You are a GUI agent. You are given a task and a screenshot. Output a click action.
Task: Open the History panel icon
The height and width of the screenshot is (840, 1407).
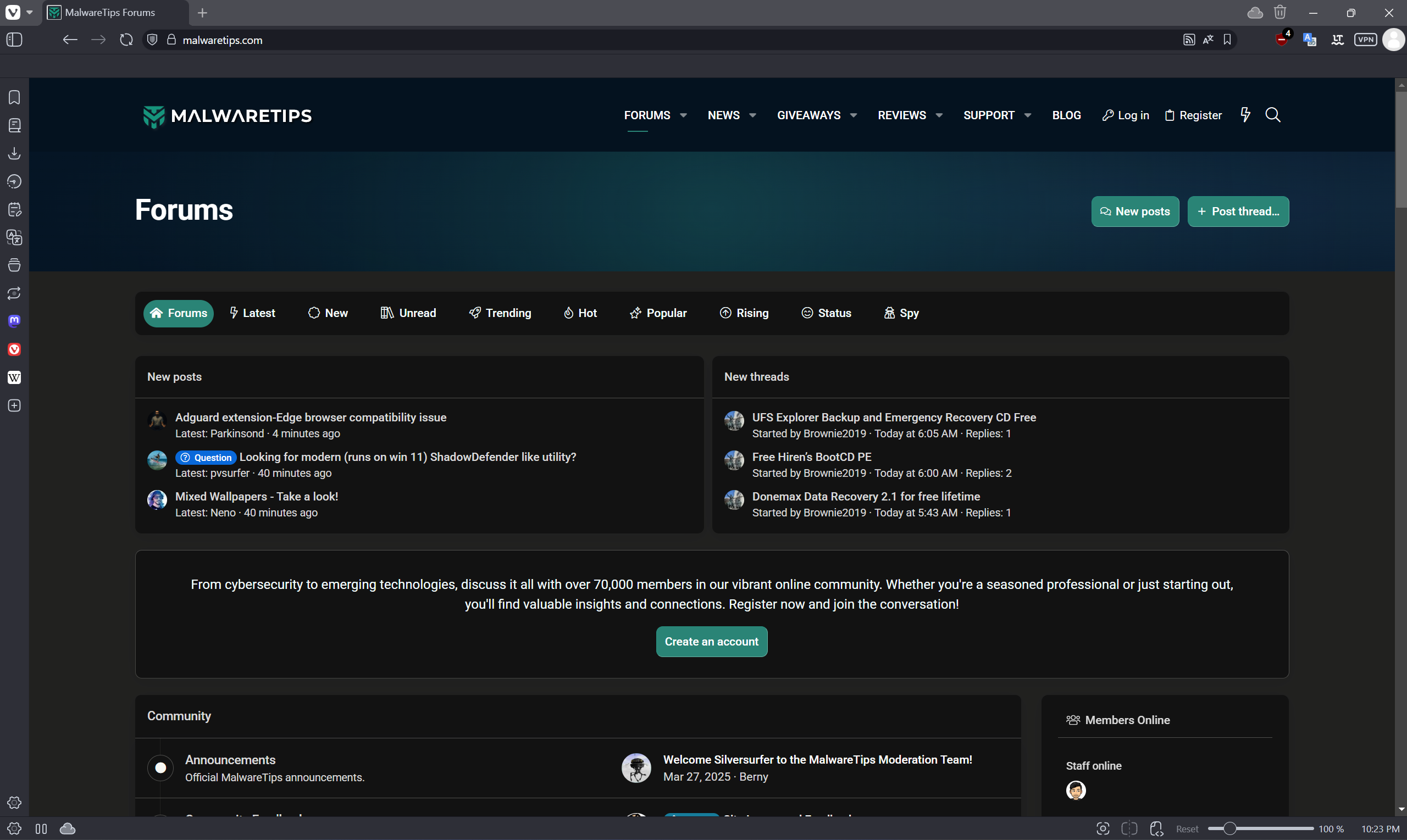[14, 182]
